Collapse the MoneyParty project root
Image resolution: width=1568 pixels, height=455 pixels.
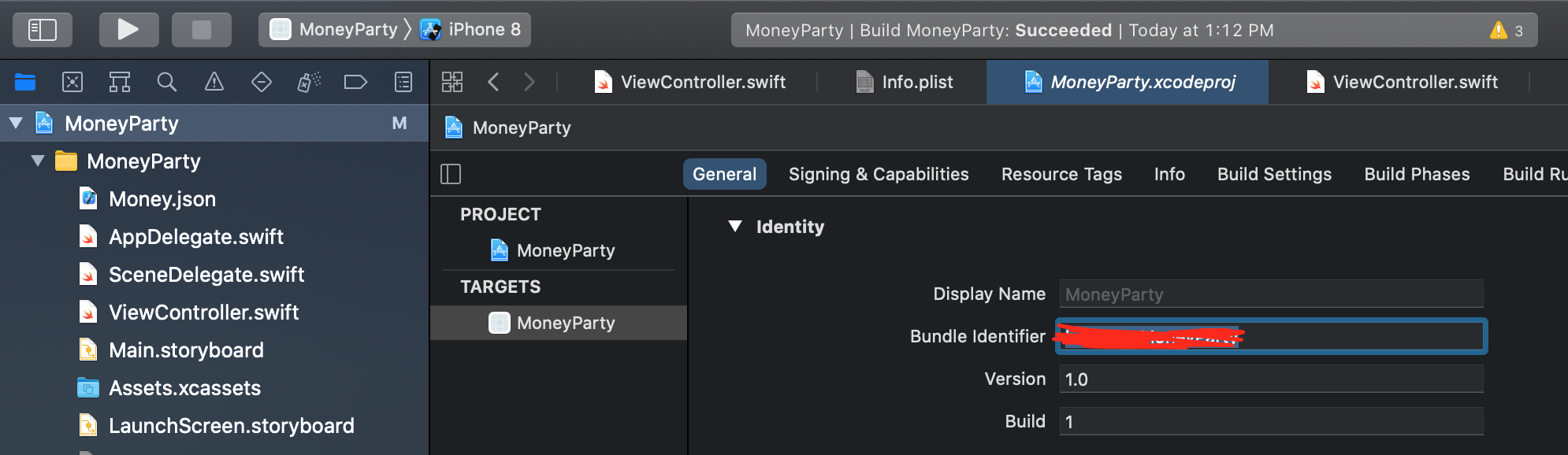(x=16, y=124)
